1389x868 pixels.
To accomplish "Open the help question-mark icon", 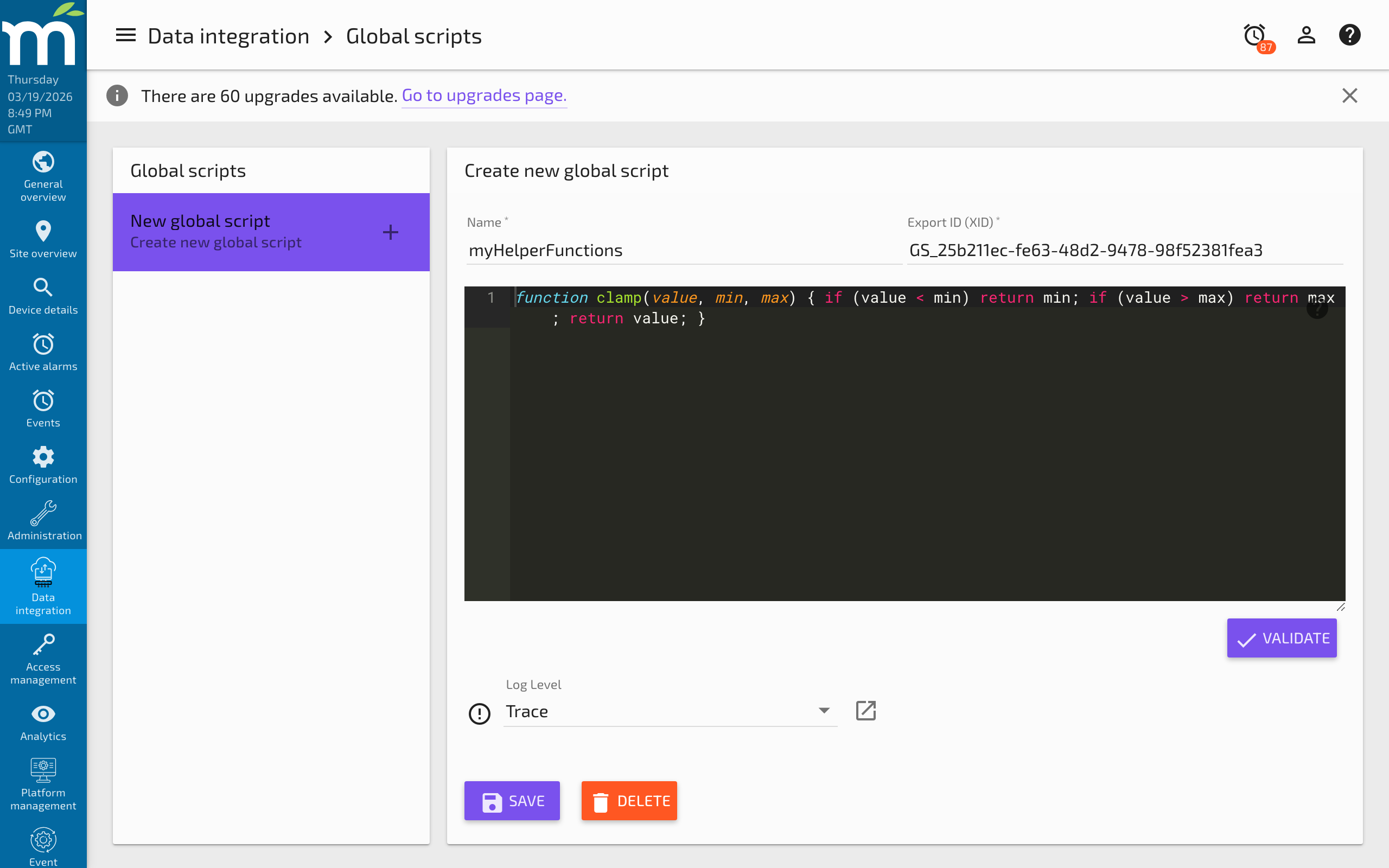I will [x=1350, y=35].
